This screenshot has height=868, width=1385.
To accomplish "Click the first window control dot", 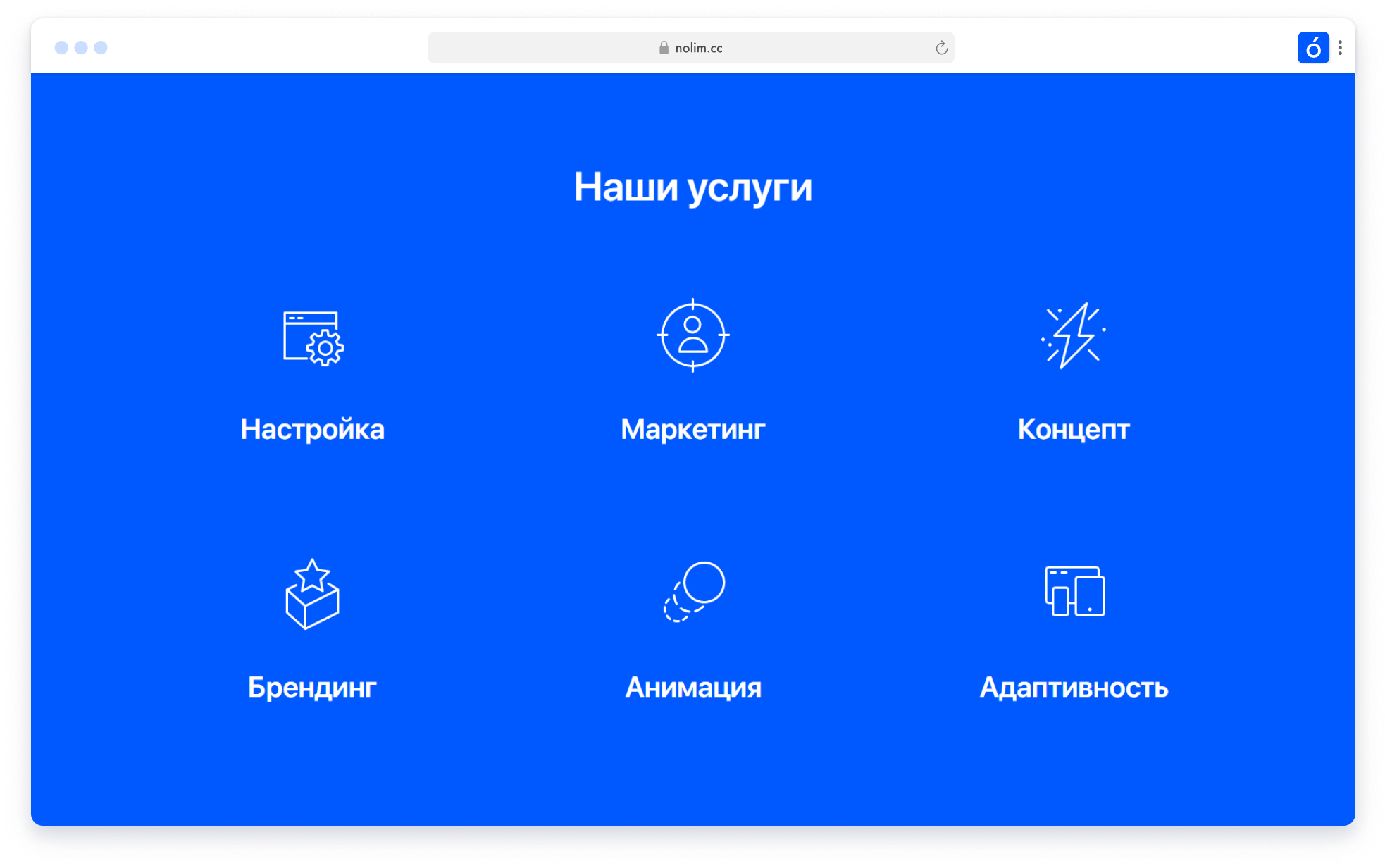I will coord(61,47).
